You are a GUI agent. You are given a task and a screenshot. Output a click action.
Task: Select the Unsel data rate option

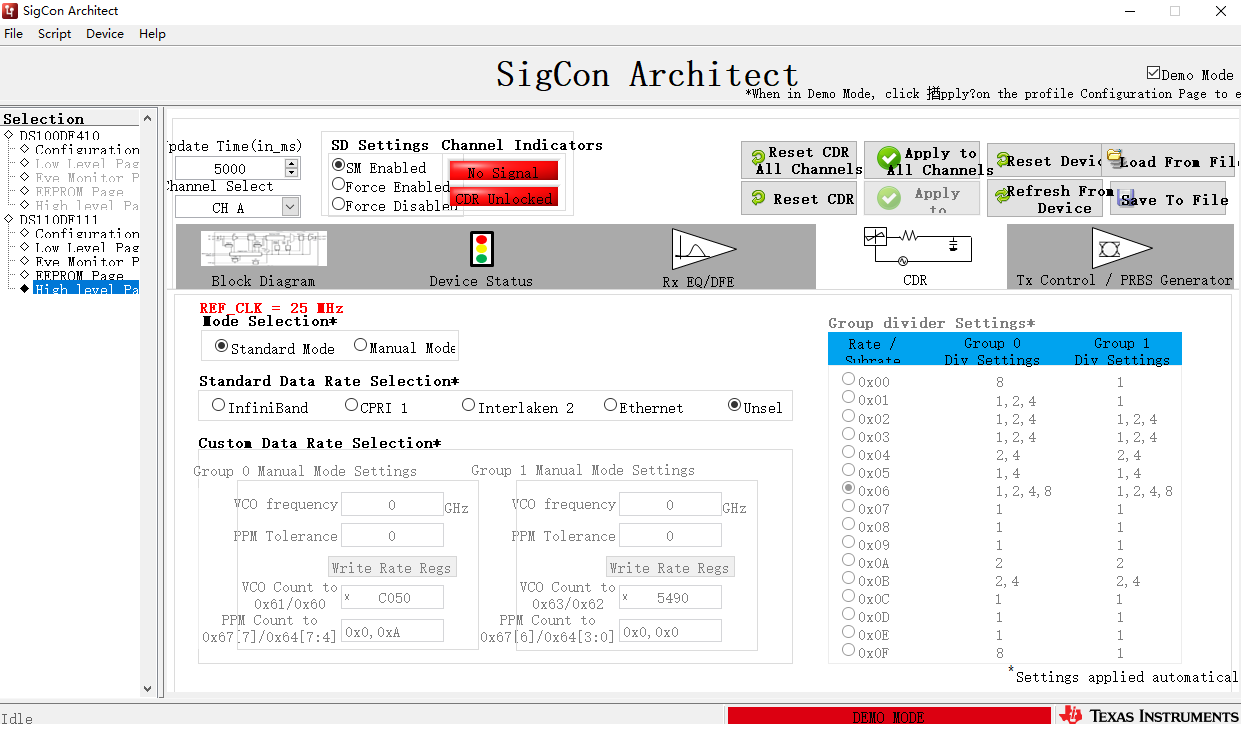(x=734, y=405)
